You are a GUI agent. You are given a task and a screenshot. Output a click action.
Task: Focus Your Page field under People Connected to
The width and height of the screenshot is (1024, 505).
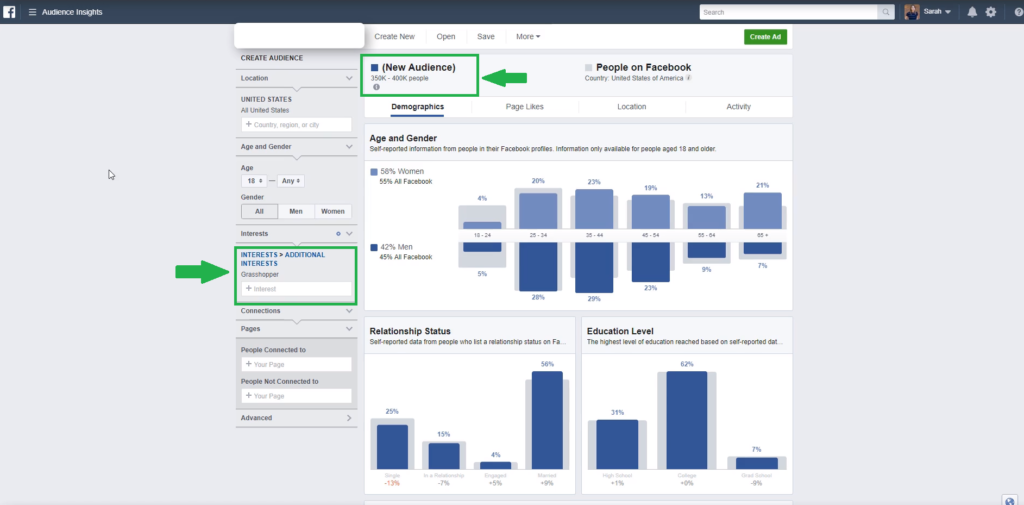tap(296, 365)
